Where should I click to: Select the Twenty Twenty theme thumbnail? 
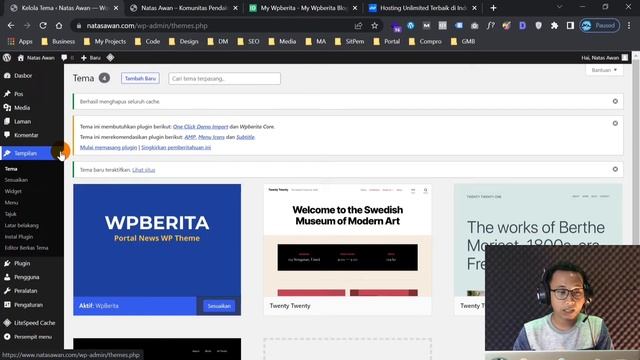[x=347, y=240]
